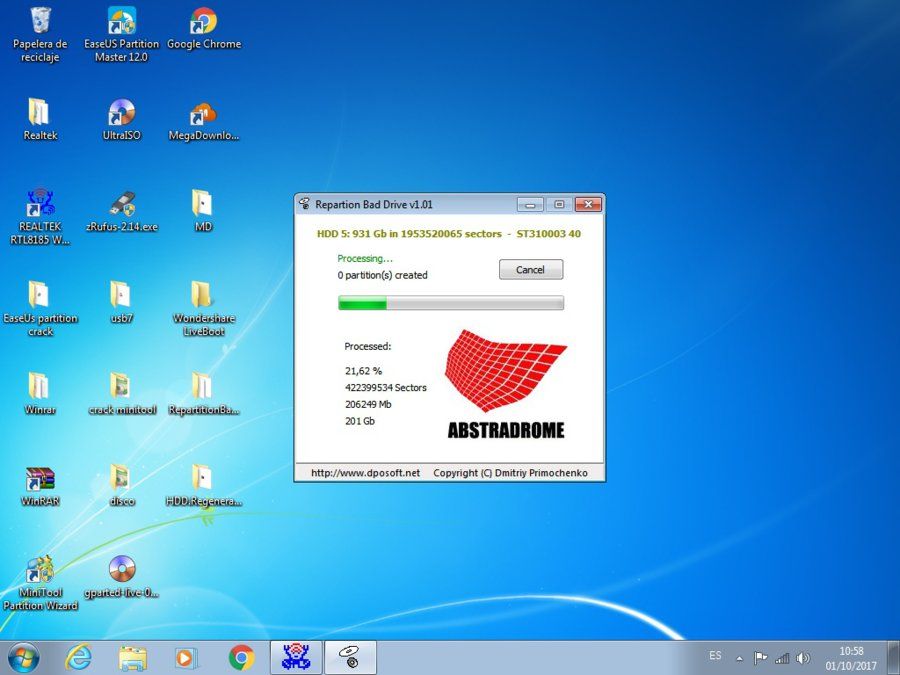
Task: Launch EaseUS Partition Master 12.0 shortcut
Action: [x=121, y=34]
